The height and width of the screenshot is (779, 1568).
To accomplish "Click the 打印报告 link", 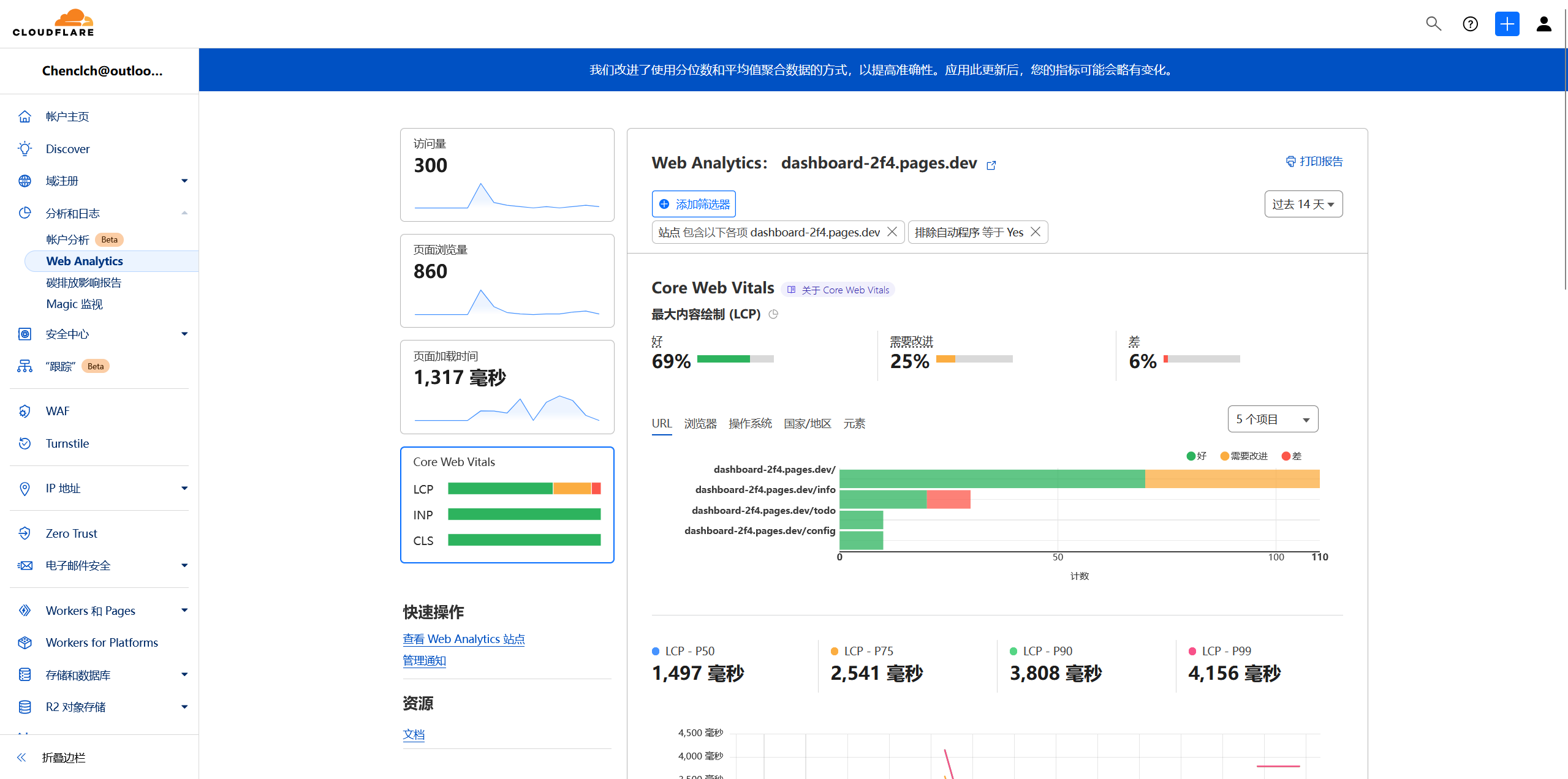I will click(x=1314, y=161).
